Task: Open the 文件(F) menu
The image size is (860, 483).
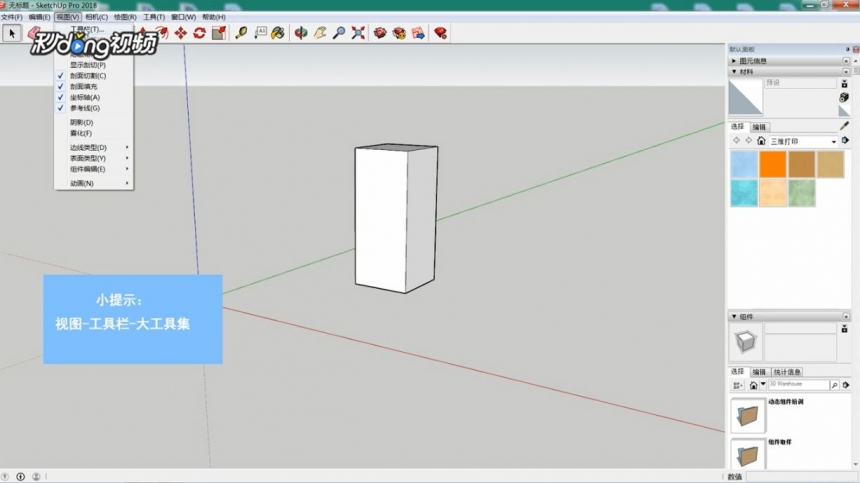Action: coord(12,18)
